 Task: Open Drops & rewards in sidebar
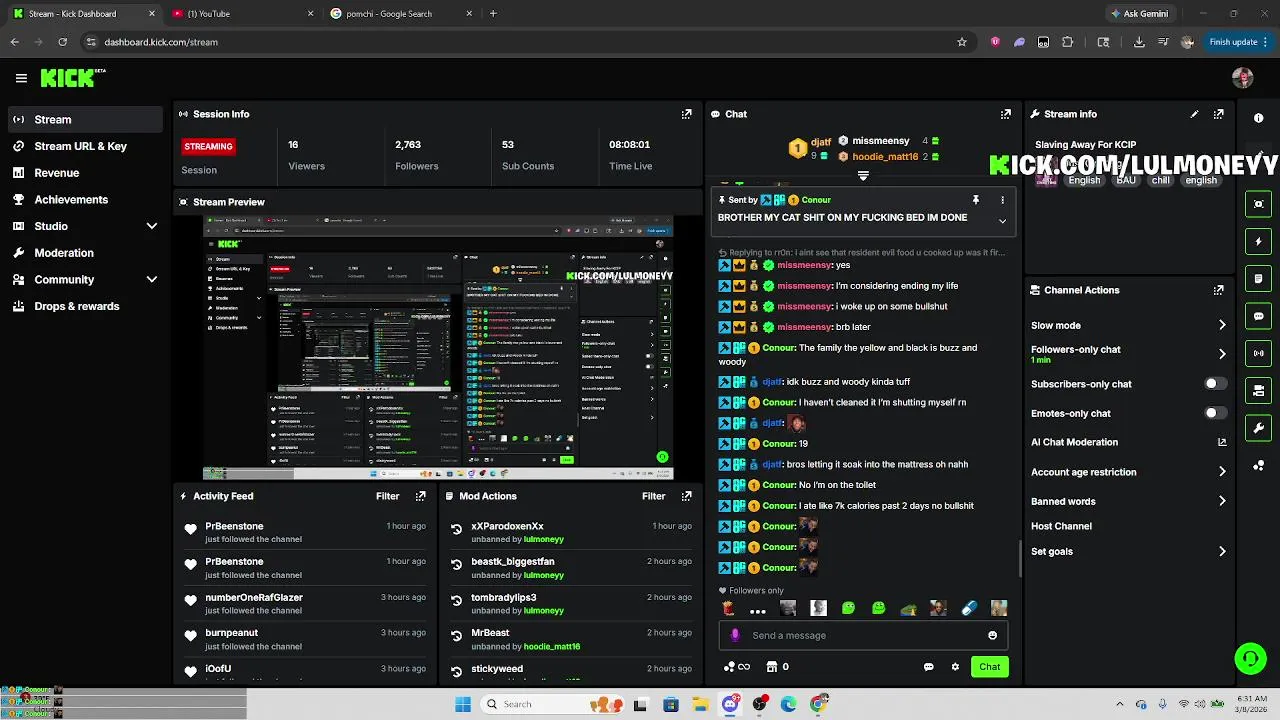[85, 306]
